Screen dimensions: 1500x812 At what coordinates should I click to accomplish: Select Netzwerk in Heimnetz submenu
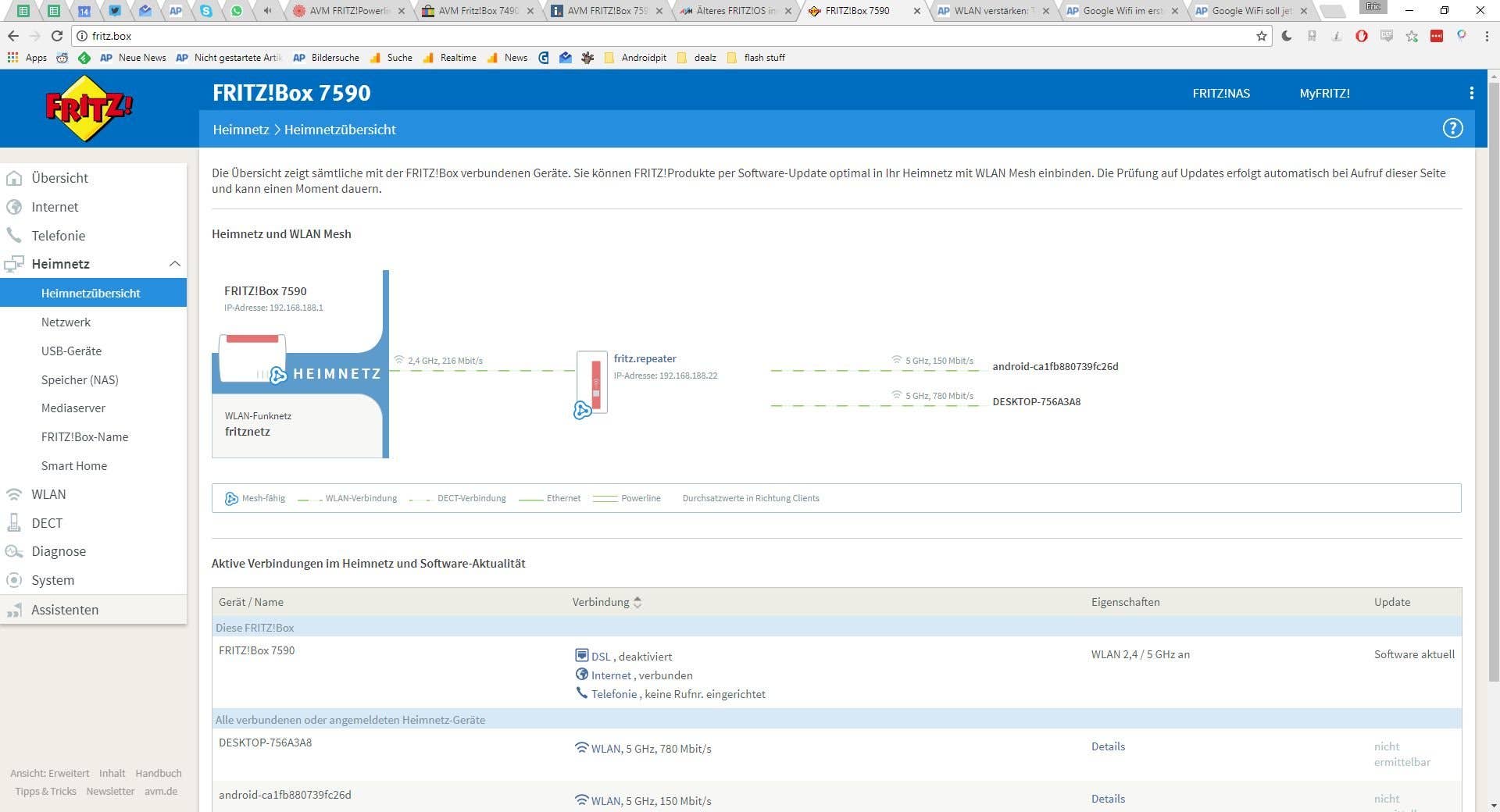(66, 322)
